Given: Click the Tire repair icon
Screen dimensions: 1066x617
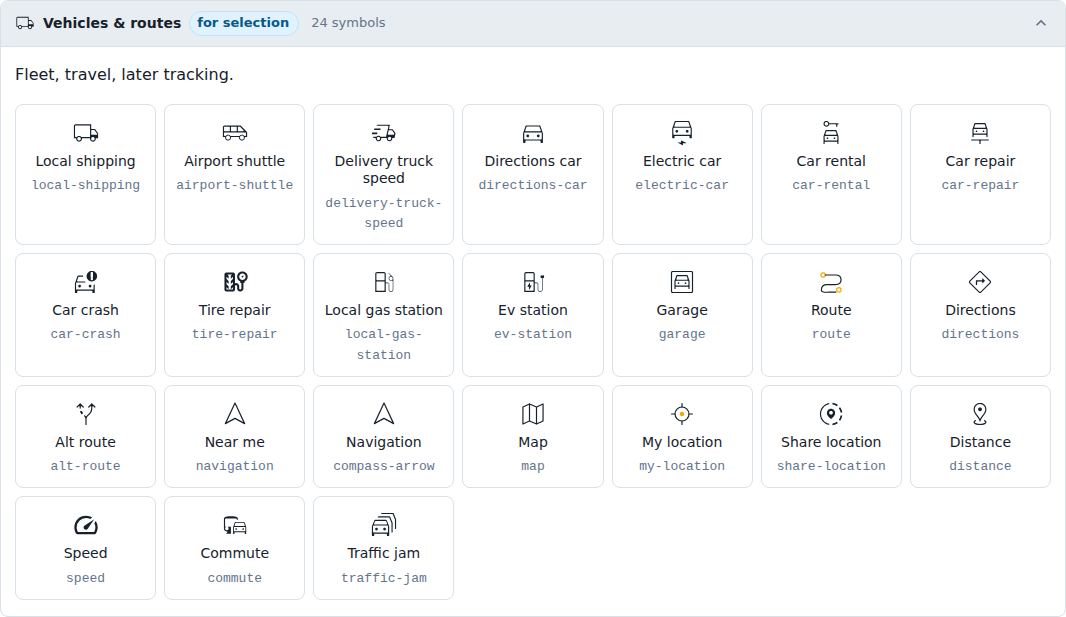Looking at the screenshot, I should 235,281.
